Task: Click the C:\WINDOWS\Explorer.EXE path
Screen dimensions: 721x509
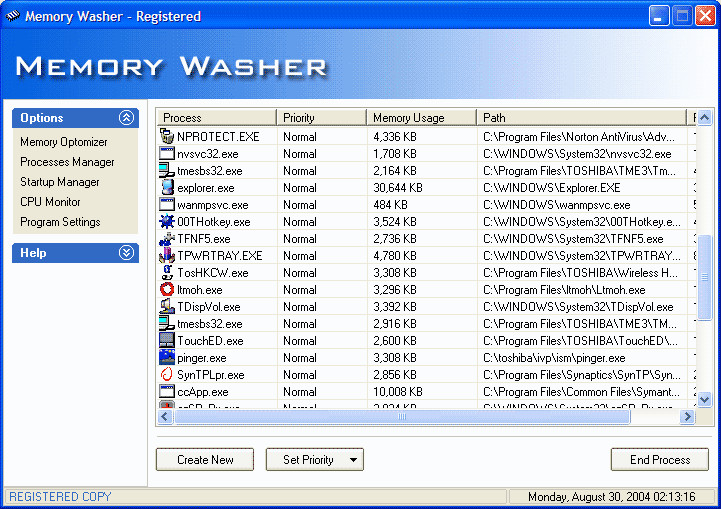Action: tap(552, 188)
